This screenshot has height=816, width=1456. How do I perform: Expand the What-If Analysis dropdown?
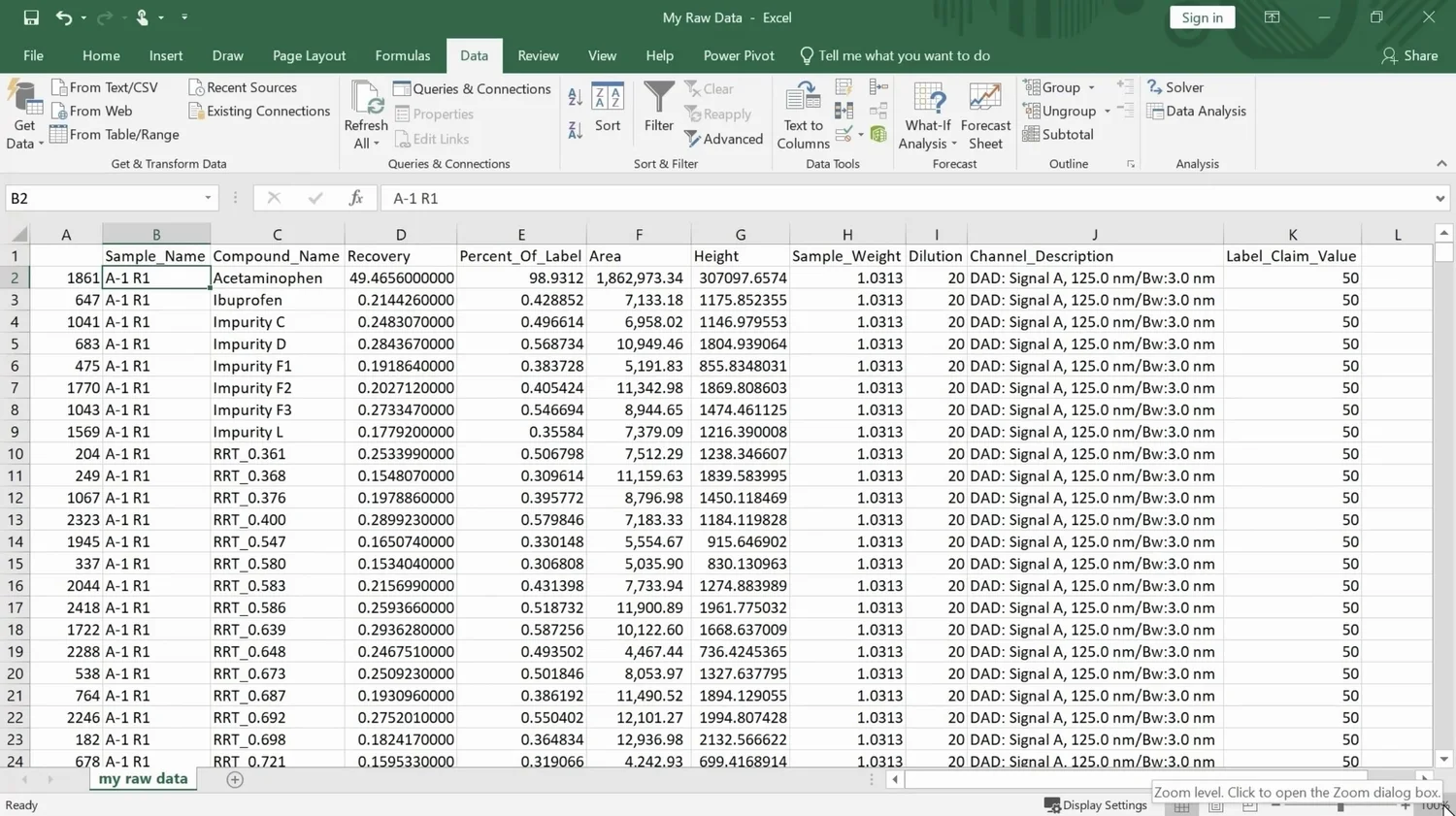(x=927, y=114)
